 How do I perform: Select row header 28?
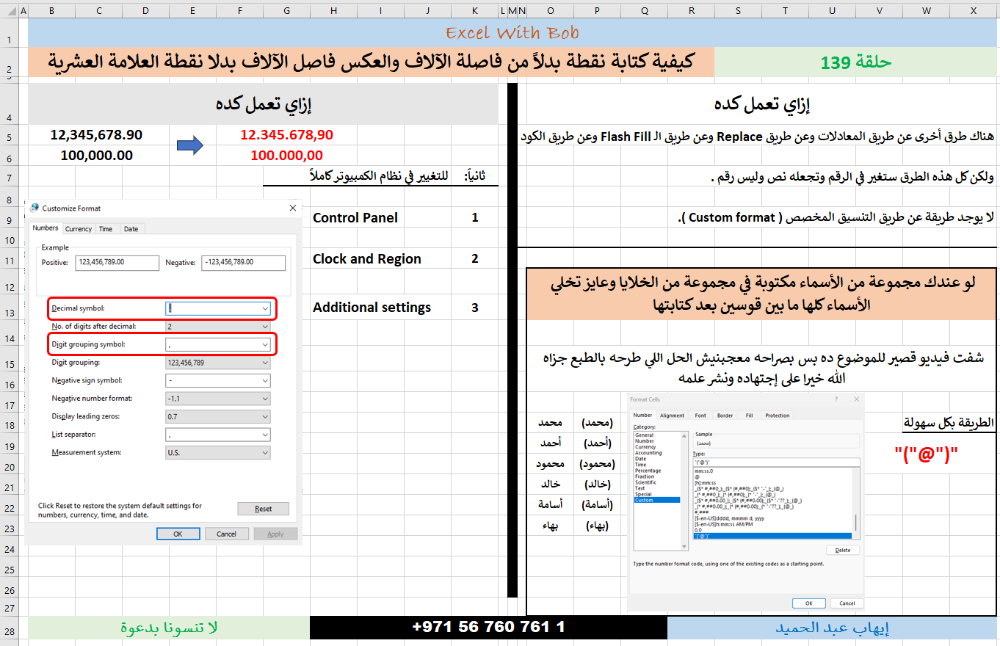[9, 631]
